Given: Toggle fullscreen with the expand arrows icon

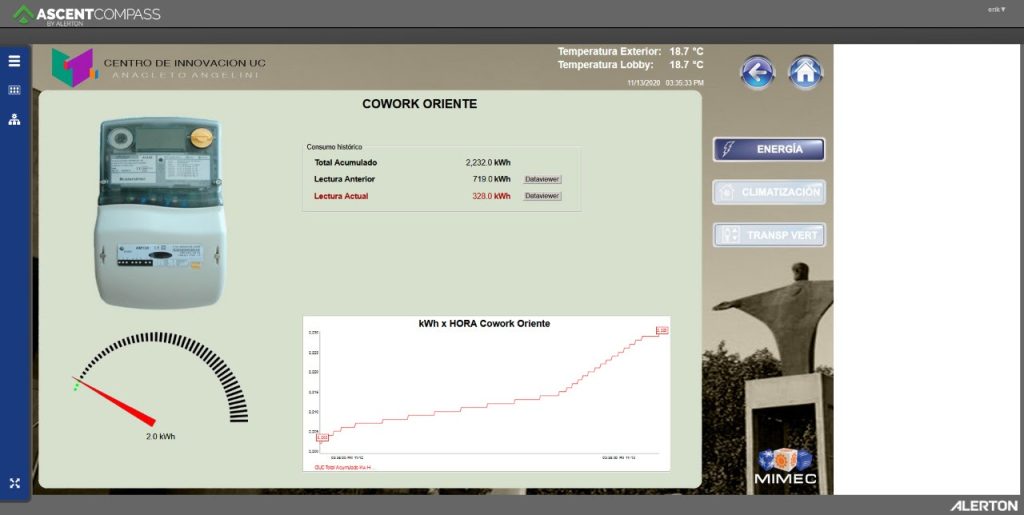Looking at the screenshot, I should [x=14, y=483].
